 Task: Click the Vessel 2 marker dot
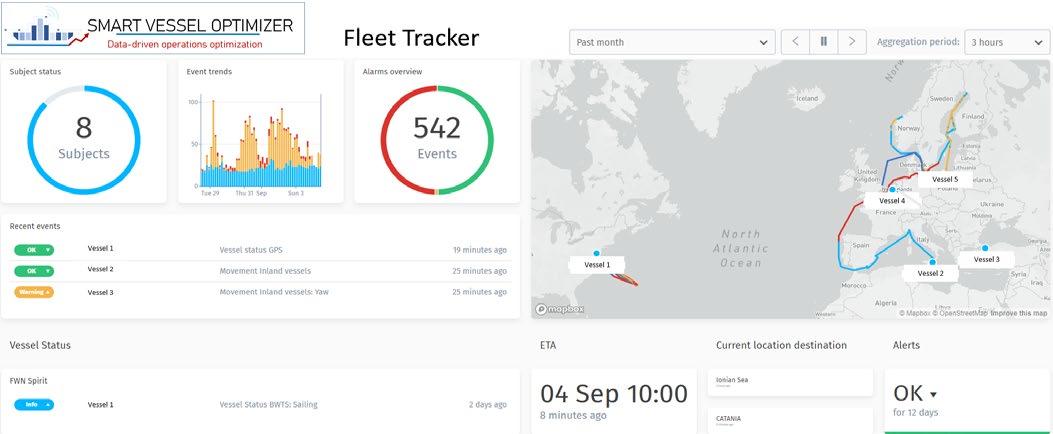(x=932, y=262)
